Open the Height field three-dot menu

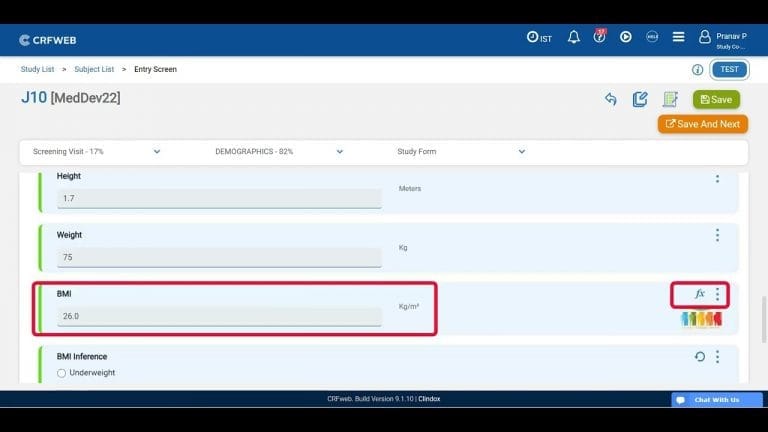(717, 178)
